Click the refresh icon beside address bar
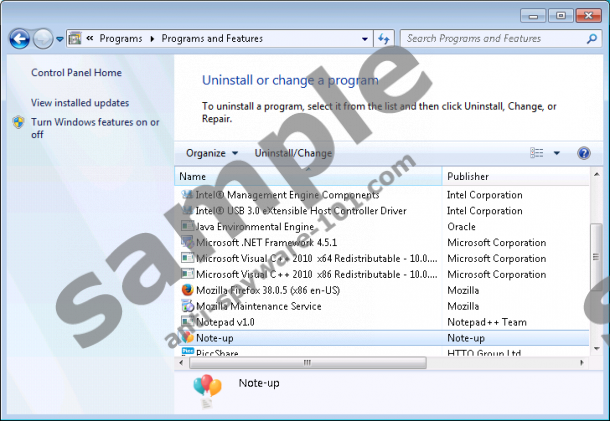 pos(384,39)
